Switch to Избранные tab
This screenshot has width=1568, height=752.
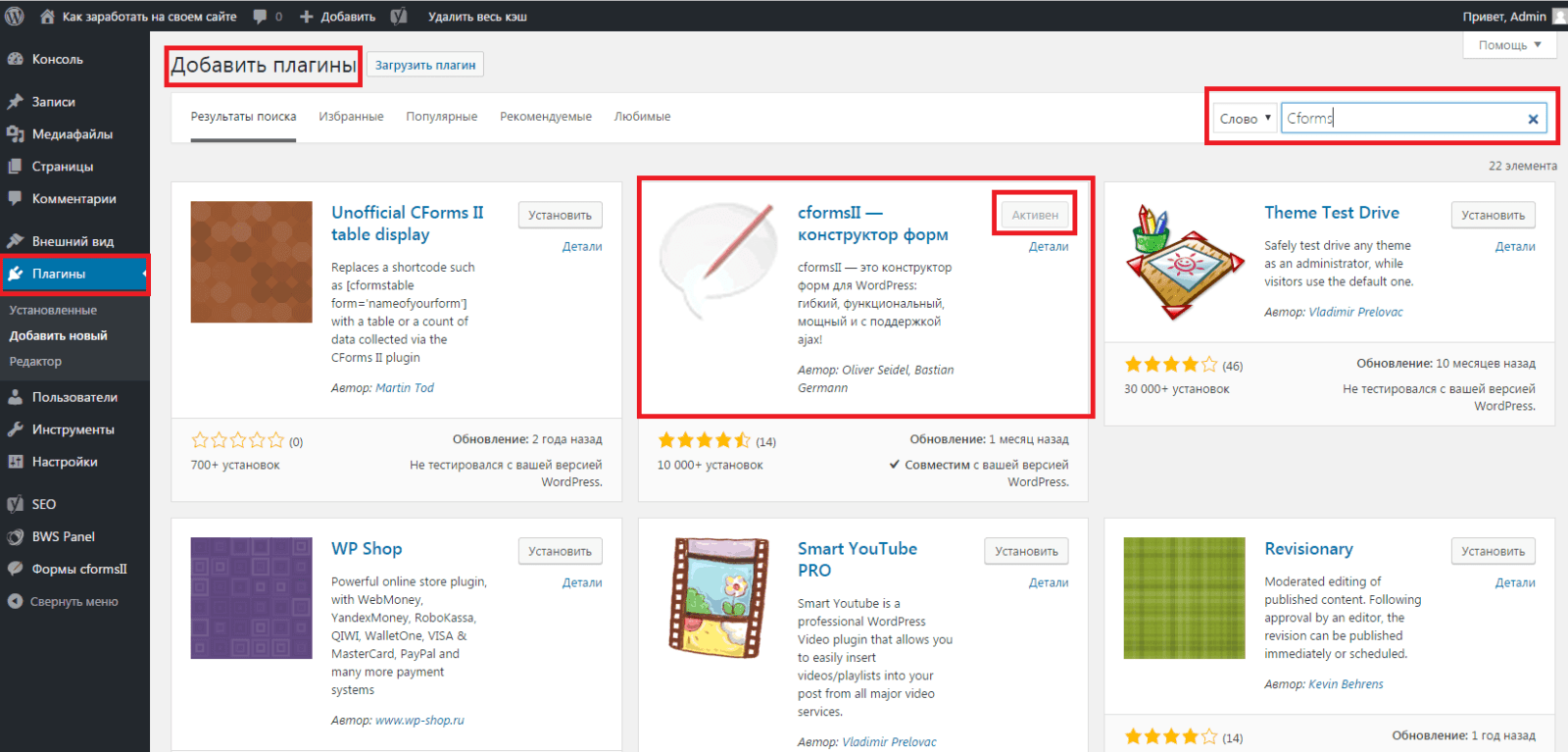(351, 117)
